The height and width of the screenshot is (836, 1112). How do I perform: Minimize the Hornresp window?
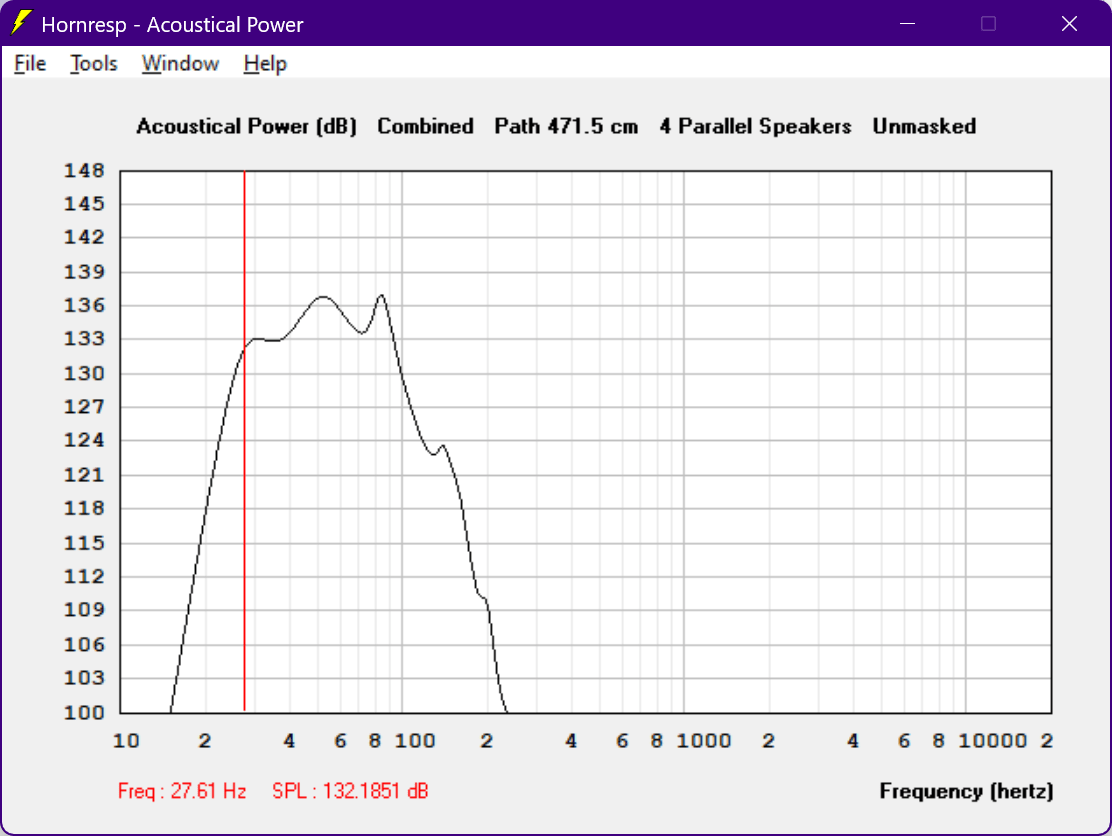907,23
